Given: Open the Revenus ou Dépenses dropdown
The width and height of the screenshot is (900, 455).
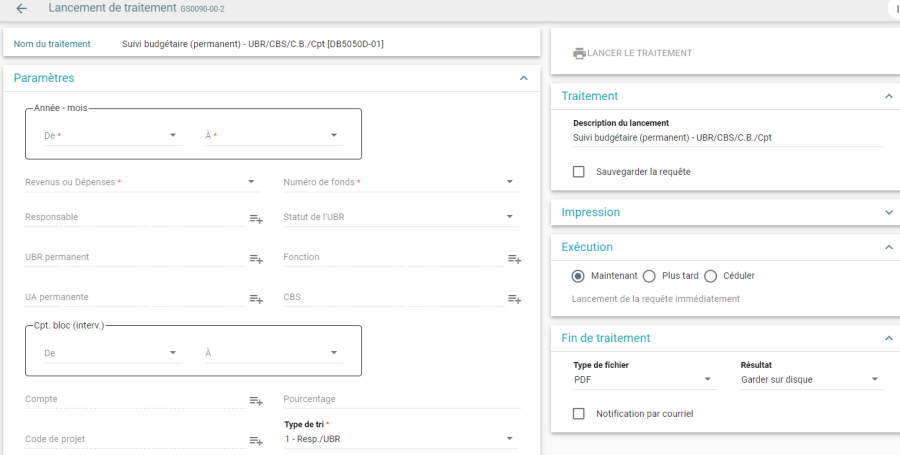Looking at the screenshot, I should coord(142,182).
